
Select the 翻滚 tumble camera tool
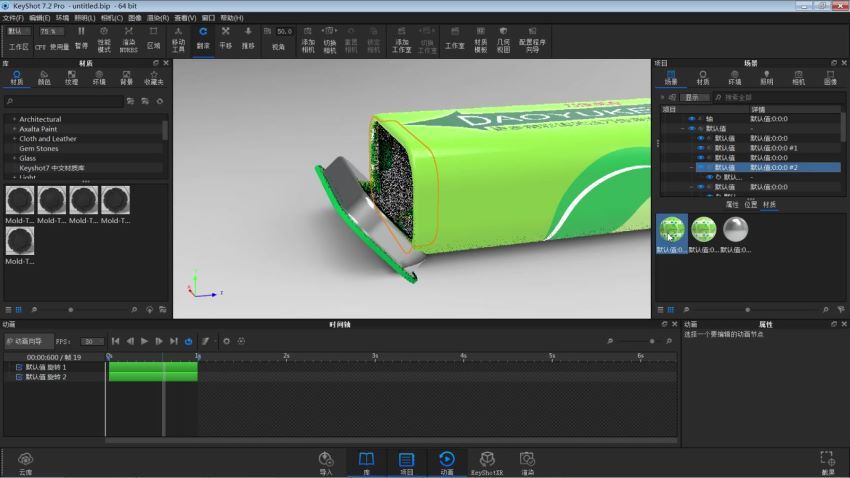(203, 38)
